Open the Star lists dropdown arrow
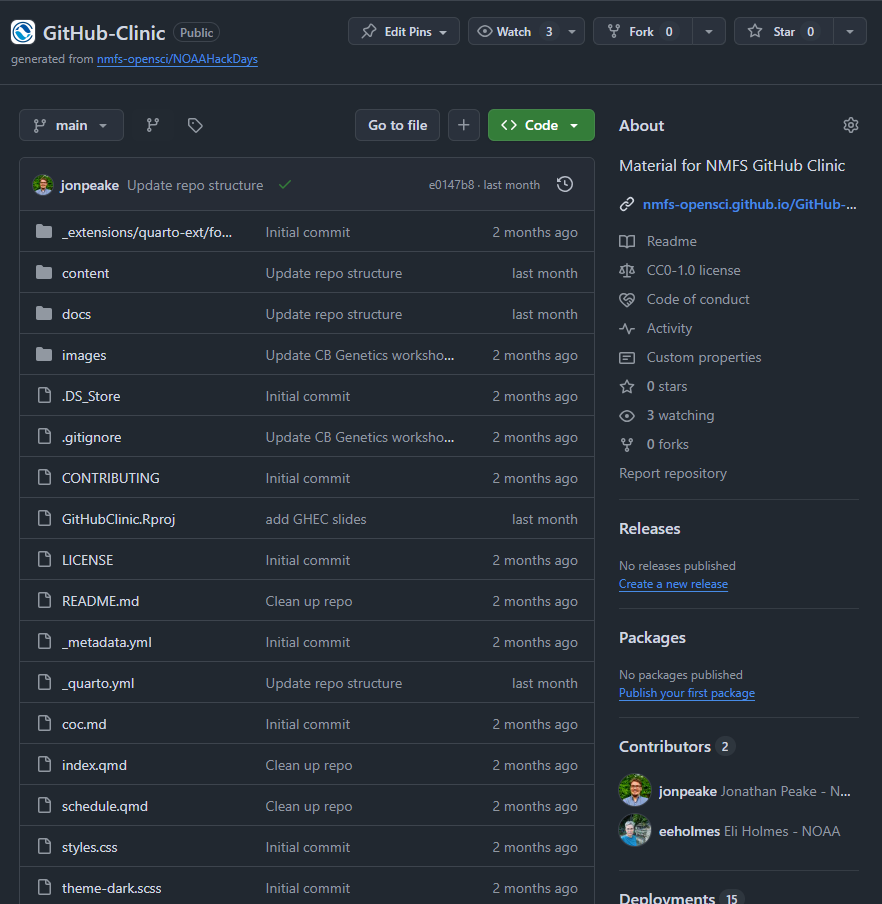This screenshot has height=904, width=882. tap(849, 31)
